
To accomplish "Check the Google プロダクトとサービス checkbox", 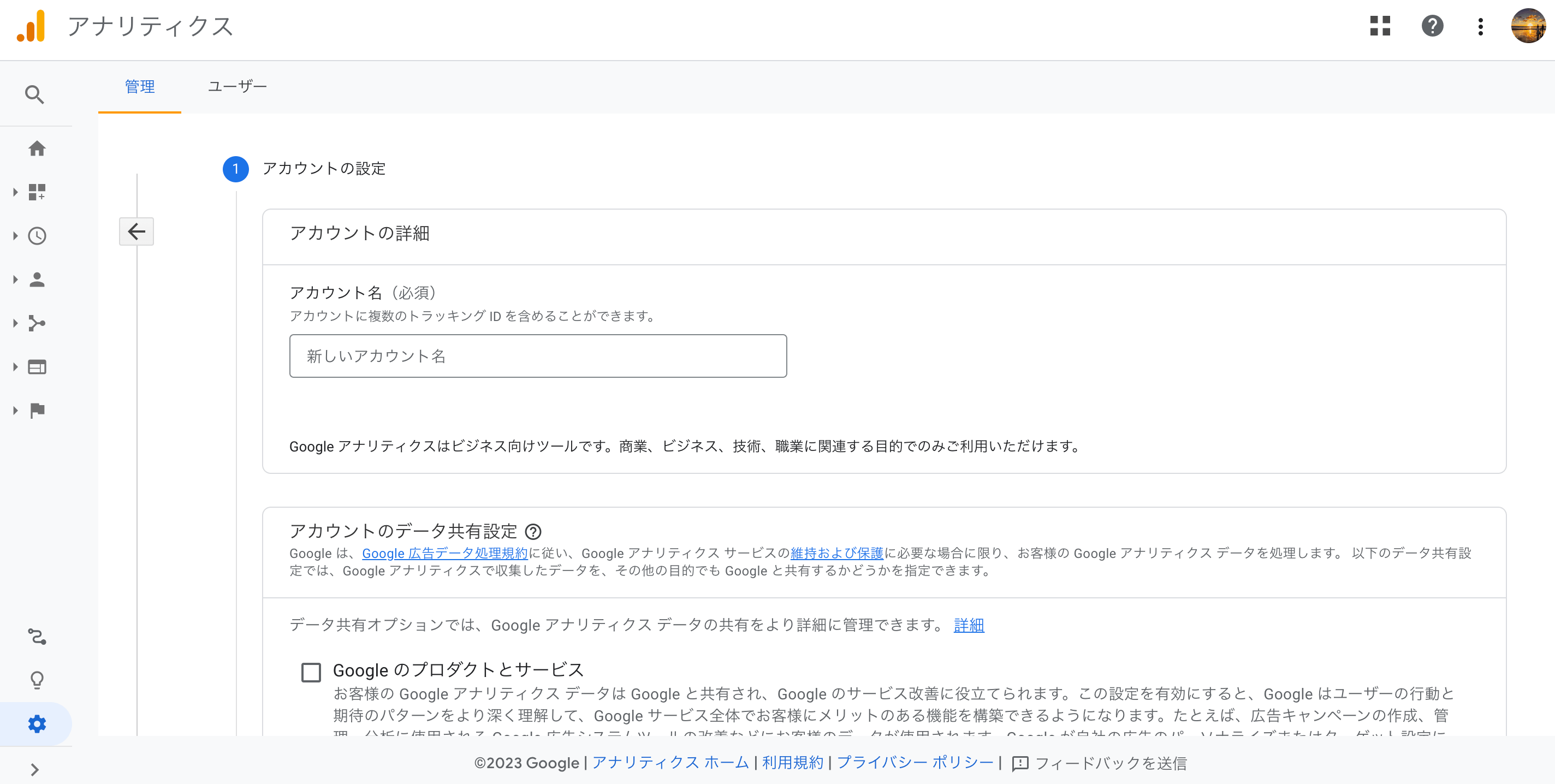I will click(311, 672).
